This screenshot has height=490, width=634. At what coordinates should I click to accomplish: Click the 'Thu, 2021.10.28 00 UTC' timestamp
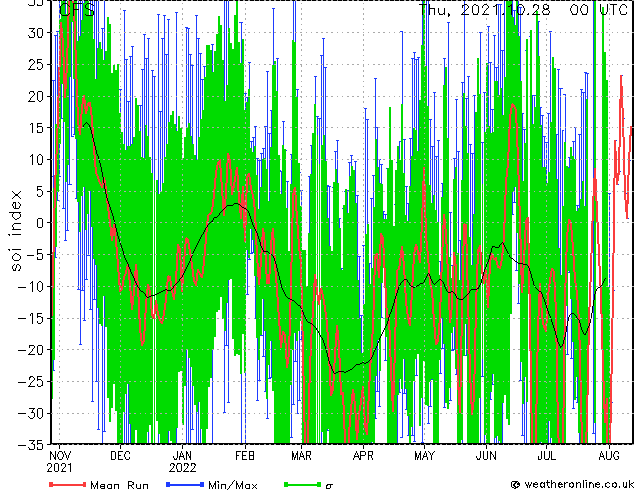523,9
